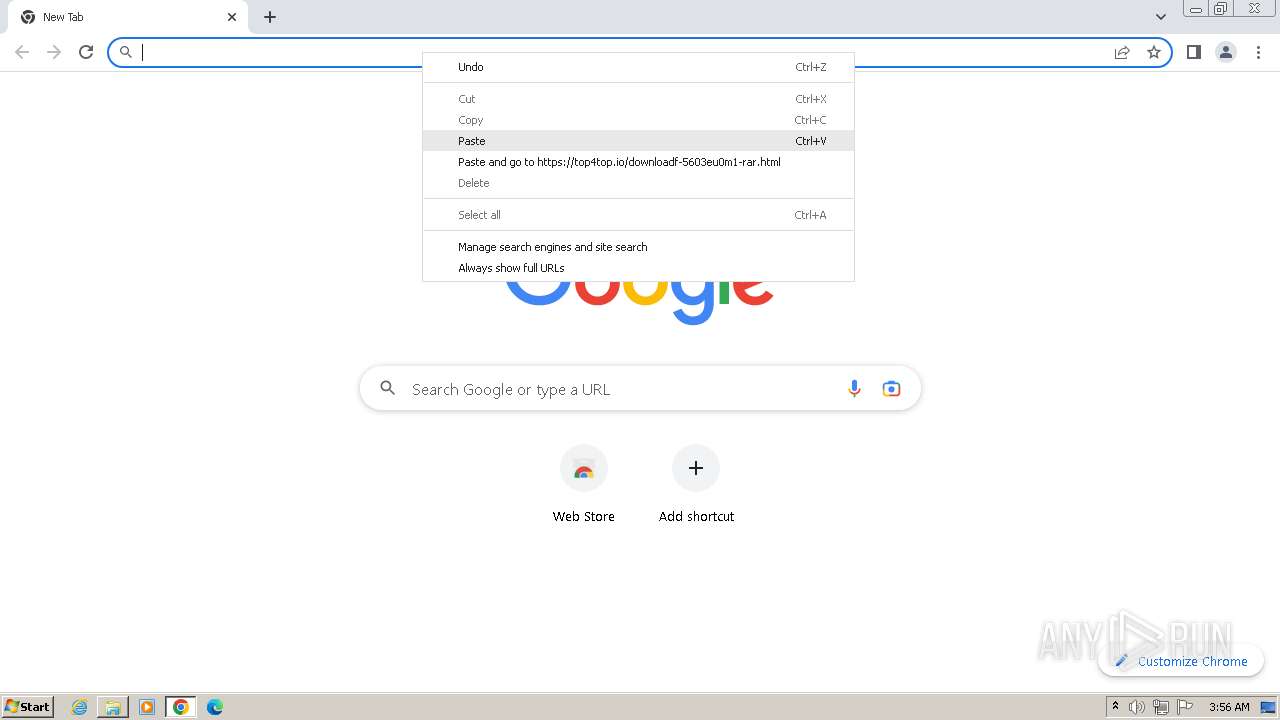The image size is (1280, 720).
Task: Go back using the browser back arrow
Action: click(x=22, y=52)
